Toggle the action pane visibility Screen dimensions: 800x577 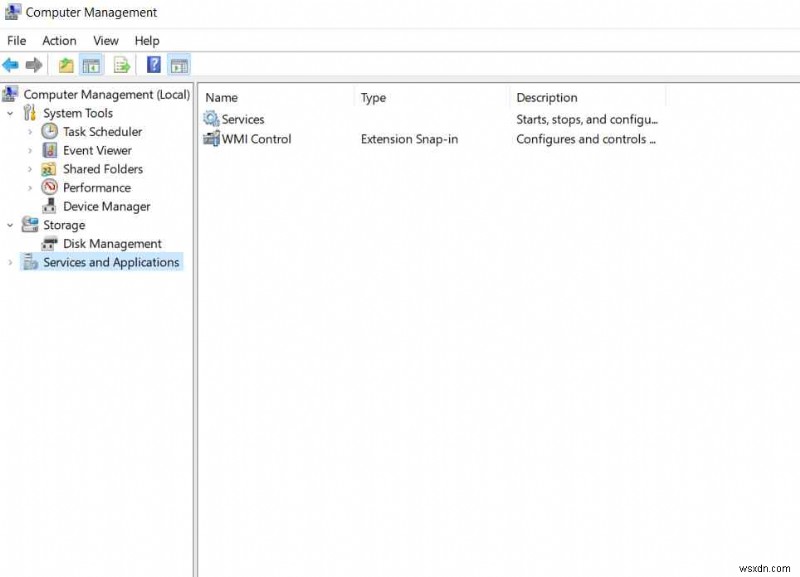pyautogui.click(x=179, y=65)
